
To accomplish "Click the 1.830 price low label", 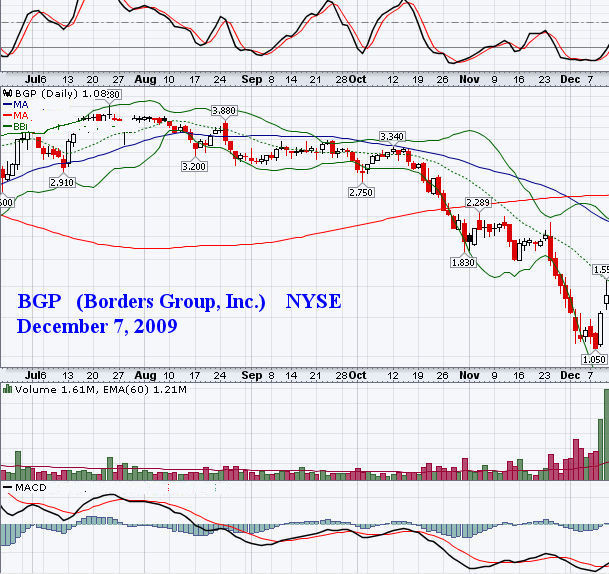I will [463, 263].
